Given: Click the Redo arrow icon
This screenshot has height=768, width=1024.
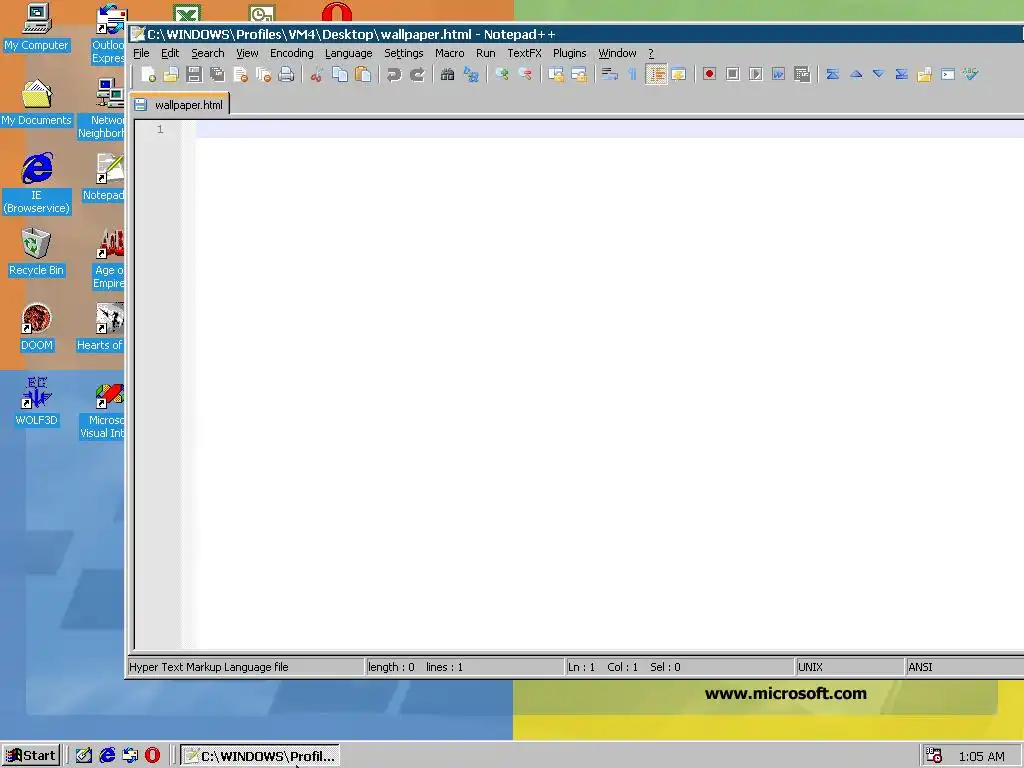Looking at the screenshot, I should pos(417,74).
